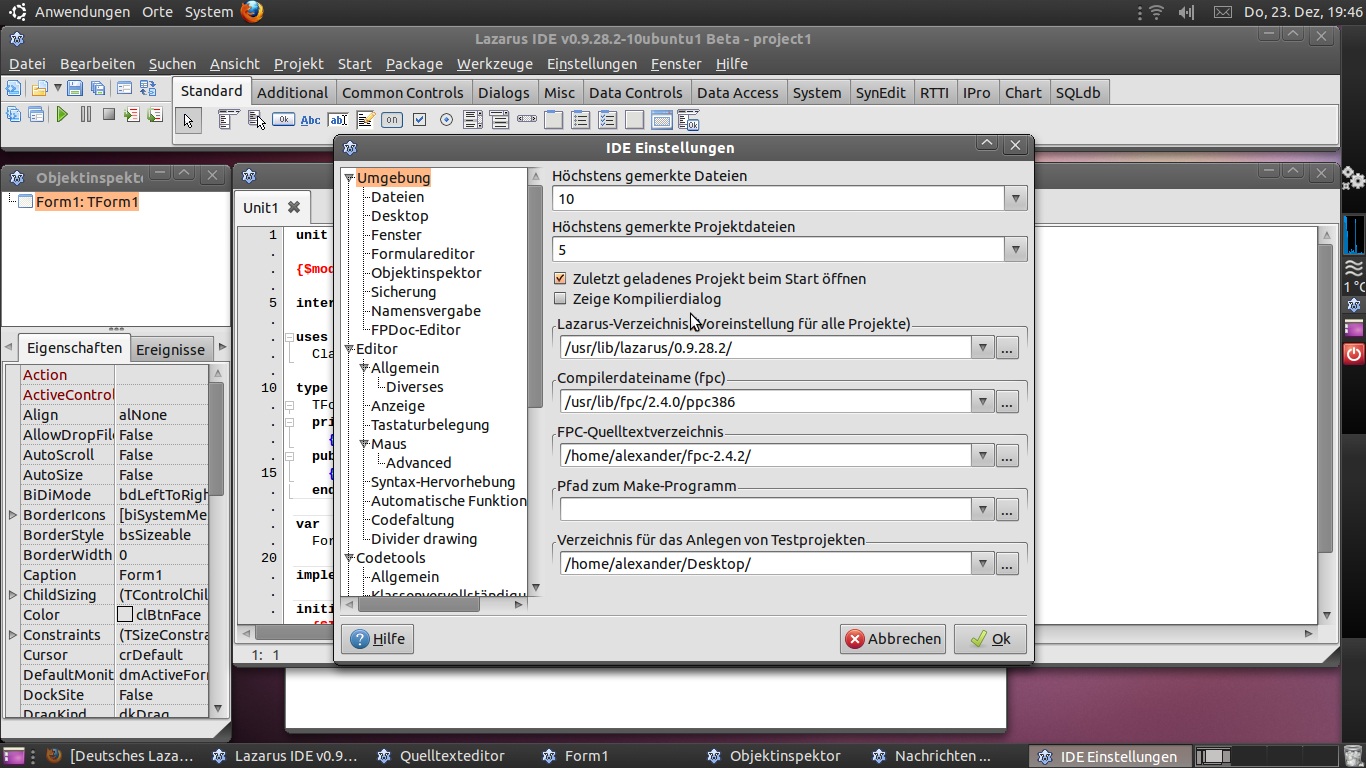1366x768 pixels.
Task: Collapse the Editor node in settings tree
Action: coord(349,349)
